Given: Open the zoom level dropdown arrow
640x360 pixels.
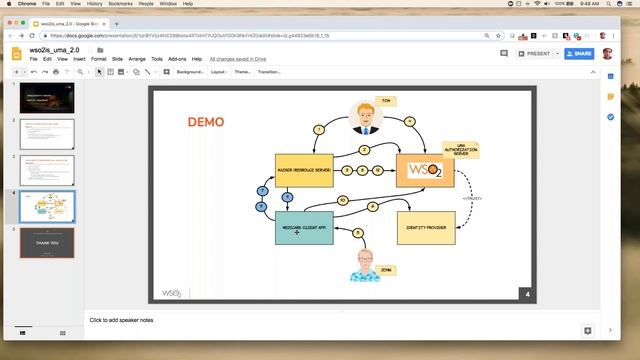Looking at the screenshot, I should click(89, 72).
